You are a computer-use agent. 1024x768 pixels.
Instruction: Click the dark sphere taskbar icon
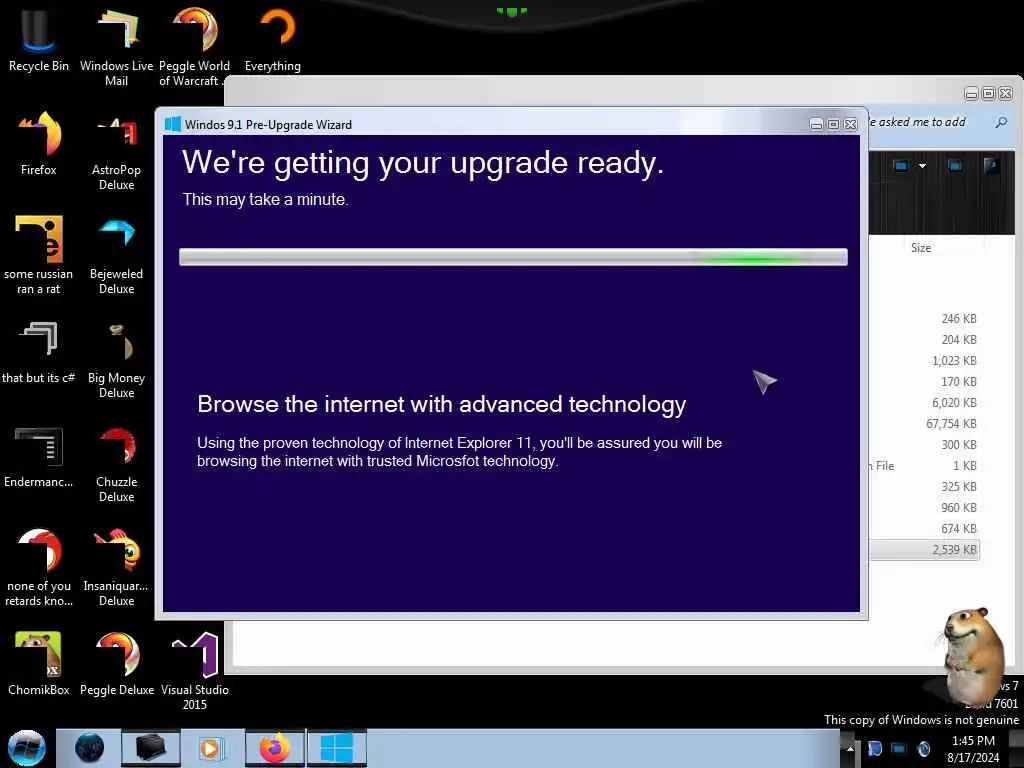pyautogui.click(x=89, y=748)
